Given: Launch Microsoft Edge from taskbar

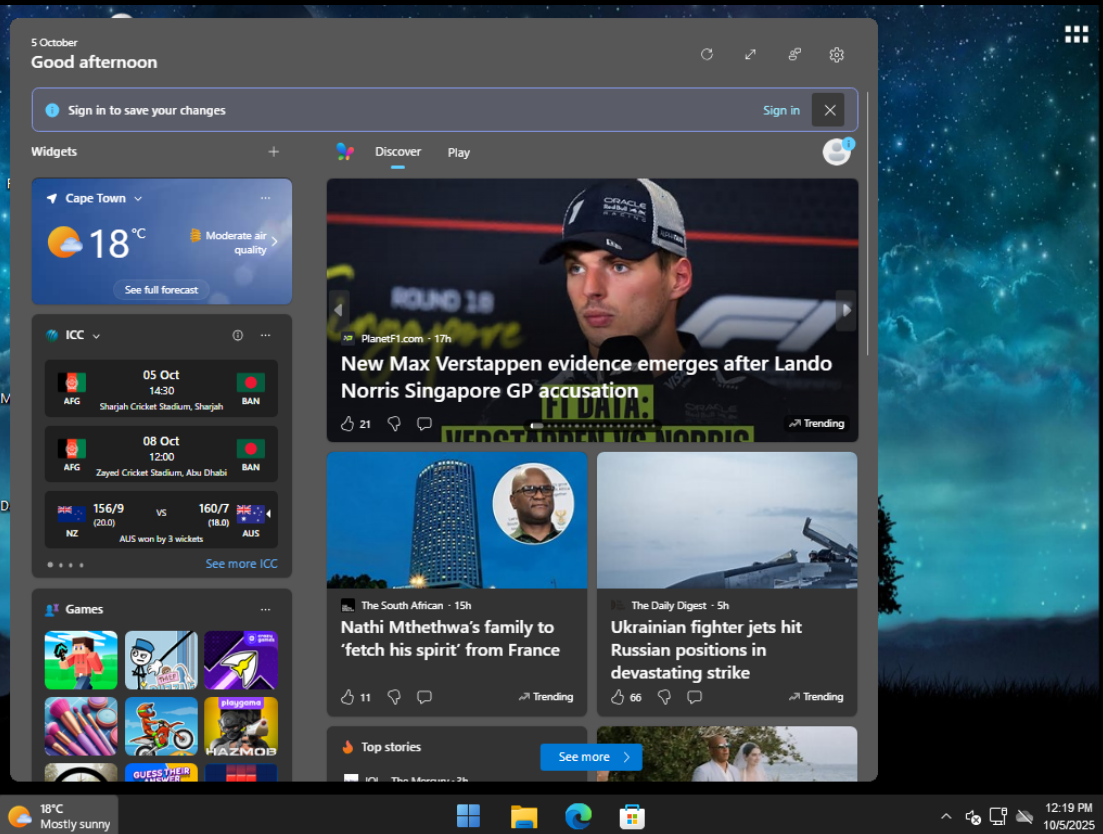Looking at the screenshot, I should pyautogui.click(x=578, y=816).
